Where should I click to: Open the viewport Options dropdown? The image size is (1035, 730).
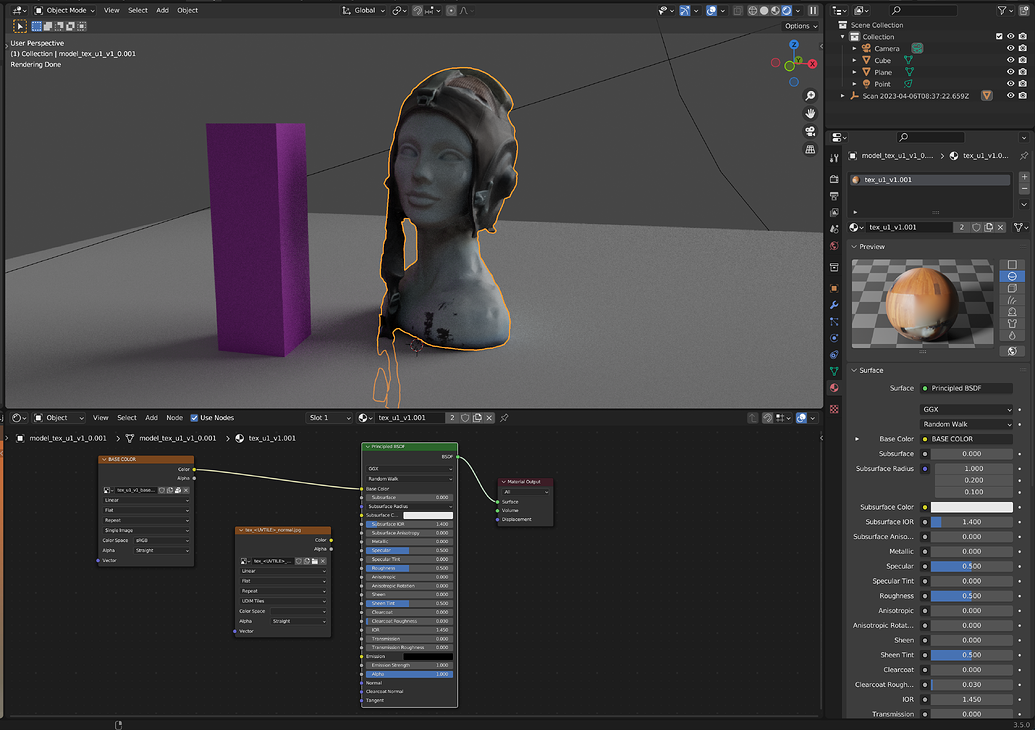pos(801,26)
